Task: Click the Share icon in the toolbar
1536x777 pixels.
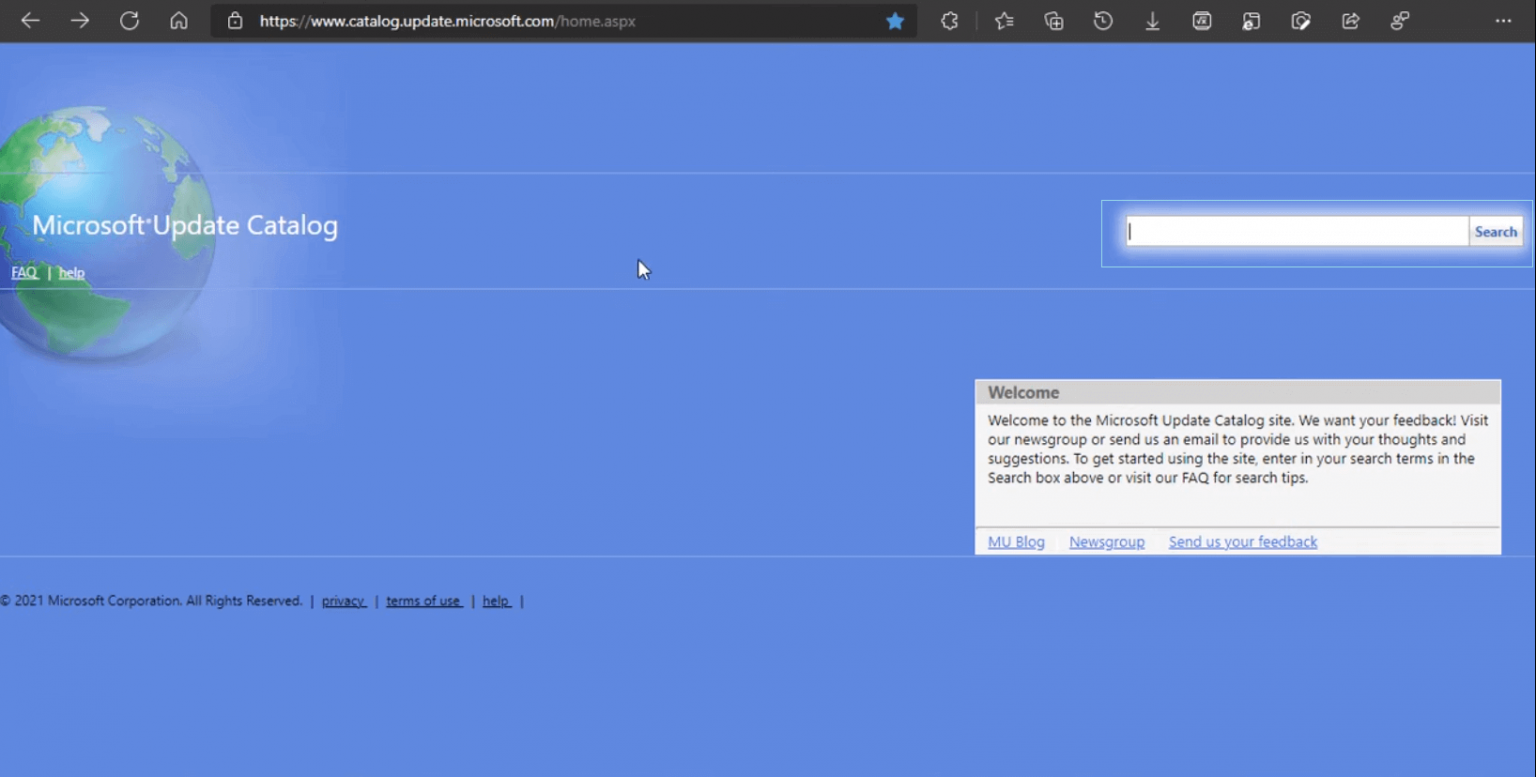Action: click(1350, 21)
